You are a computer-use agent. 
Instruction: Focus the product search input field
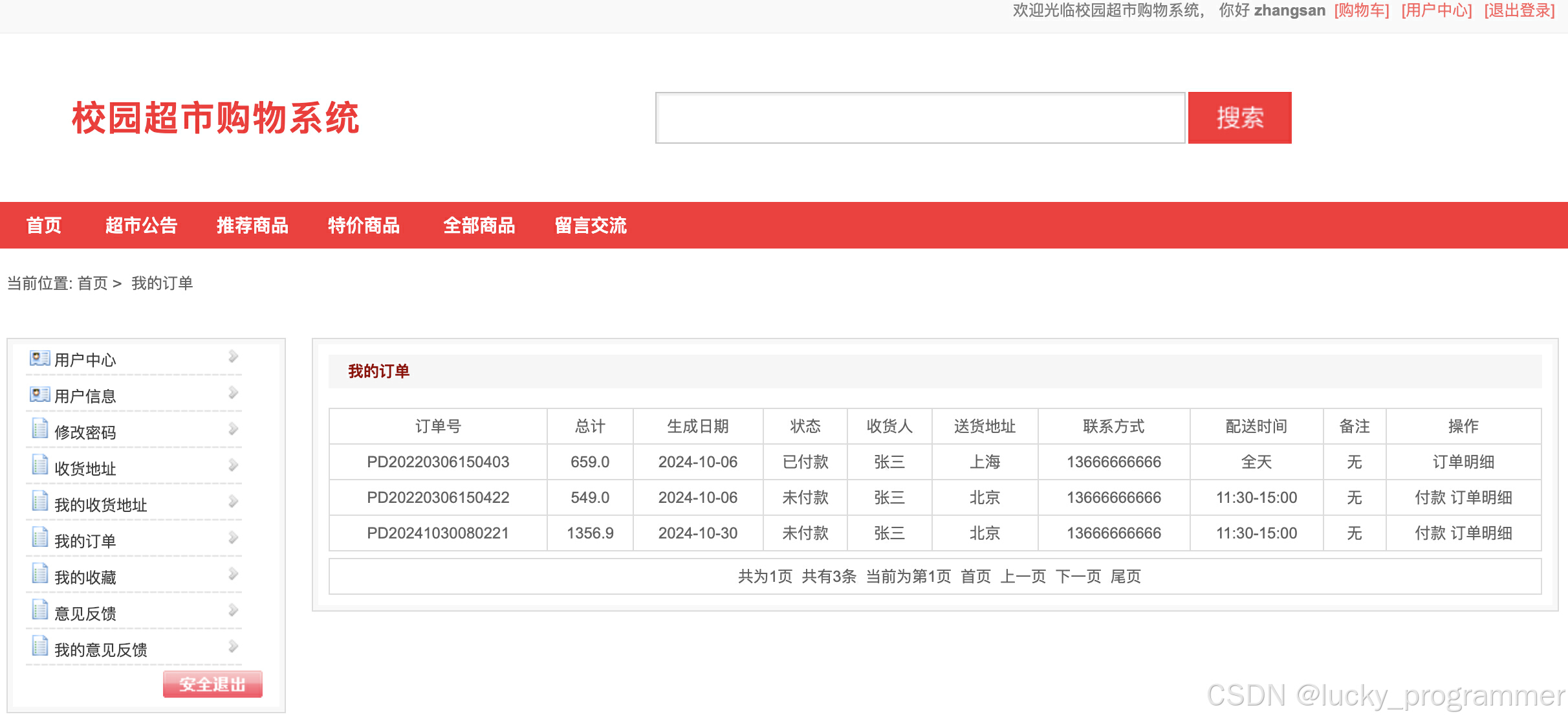[920, 118]
